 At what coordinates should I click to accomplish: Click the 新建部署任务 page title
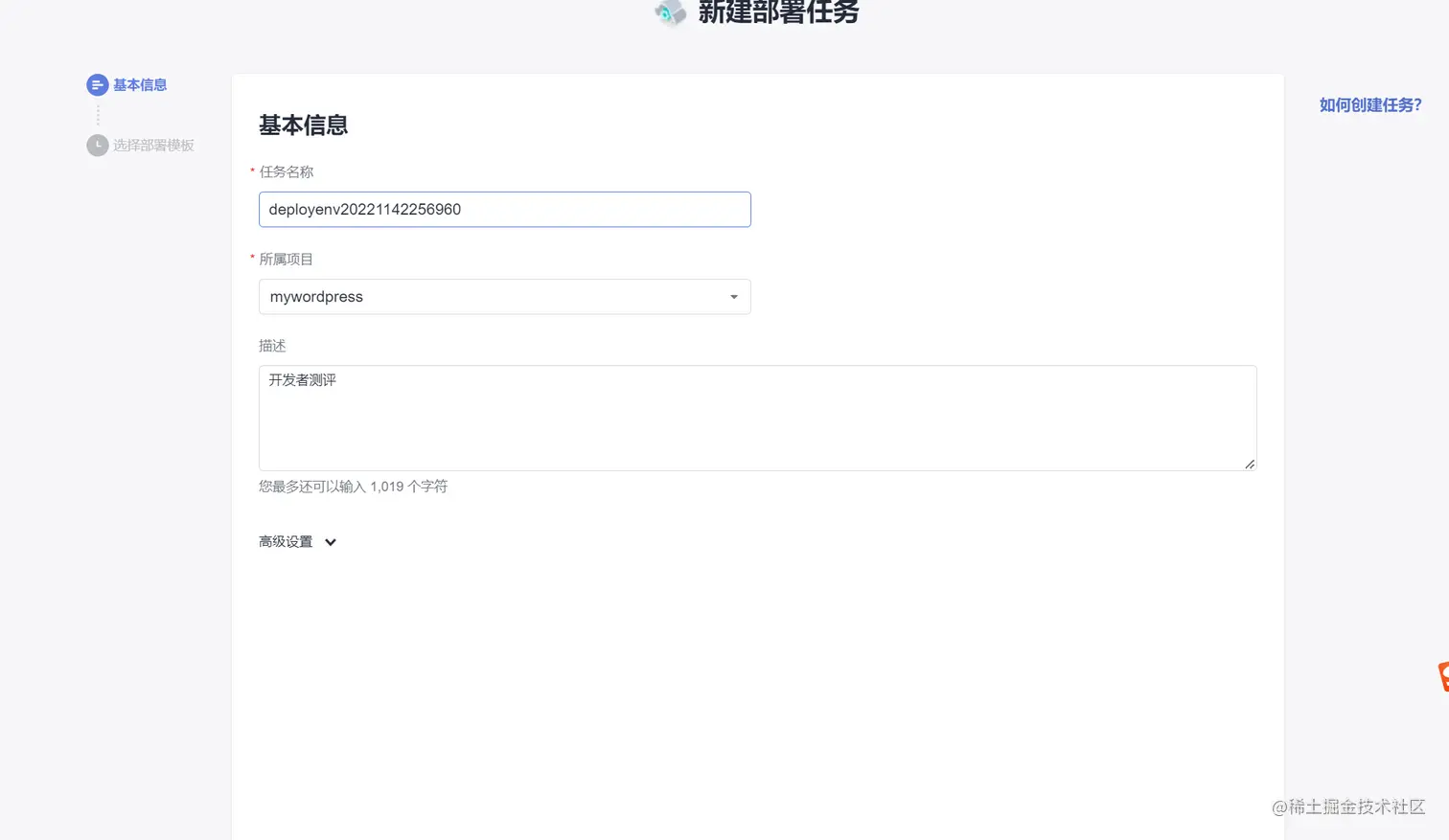778,12
